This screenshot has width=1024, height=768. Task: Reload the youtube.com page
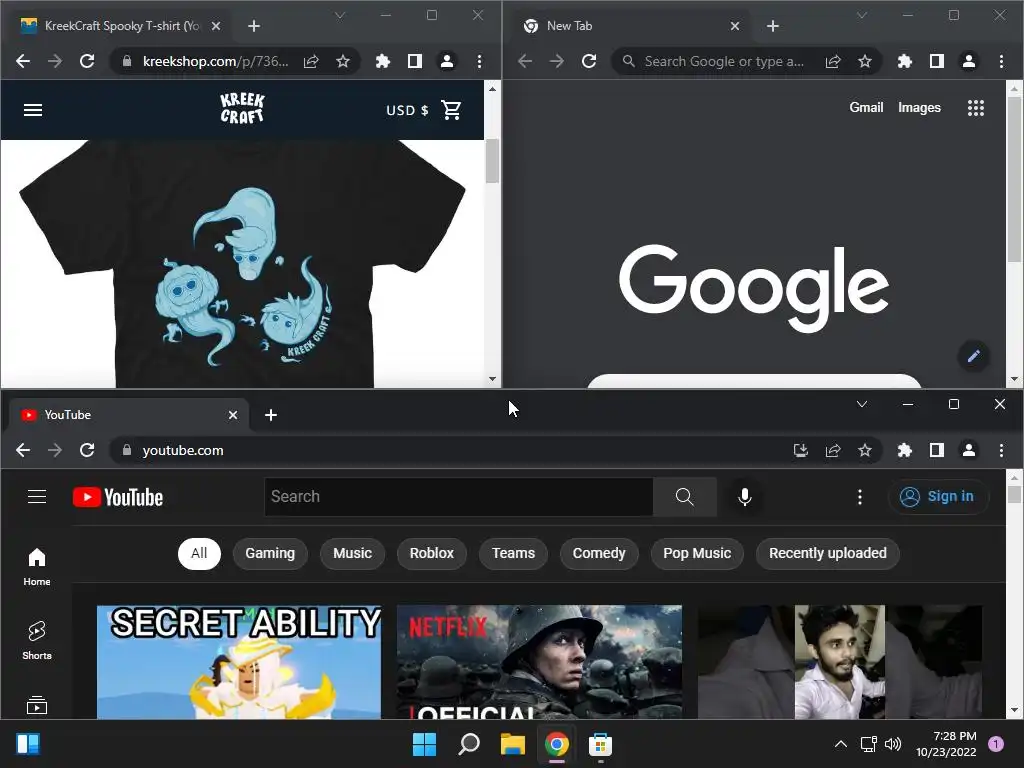click(87, 451)
